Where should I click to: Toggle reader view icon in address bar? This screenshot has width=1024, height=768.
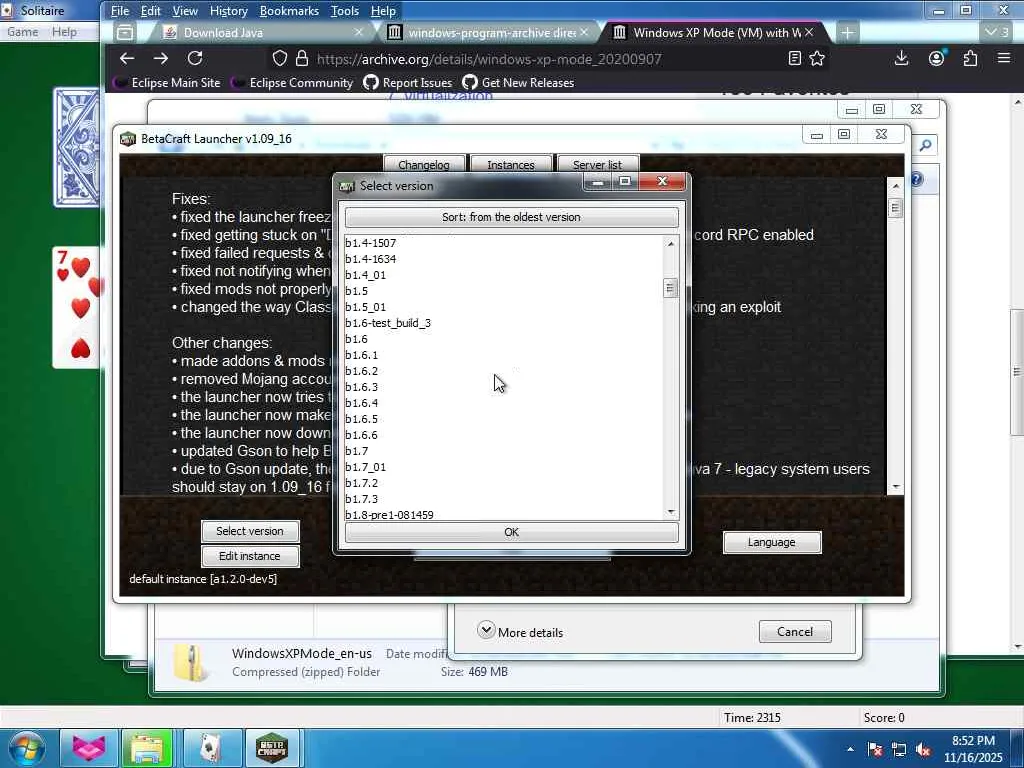point(795,59)
